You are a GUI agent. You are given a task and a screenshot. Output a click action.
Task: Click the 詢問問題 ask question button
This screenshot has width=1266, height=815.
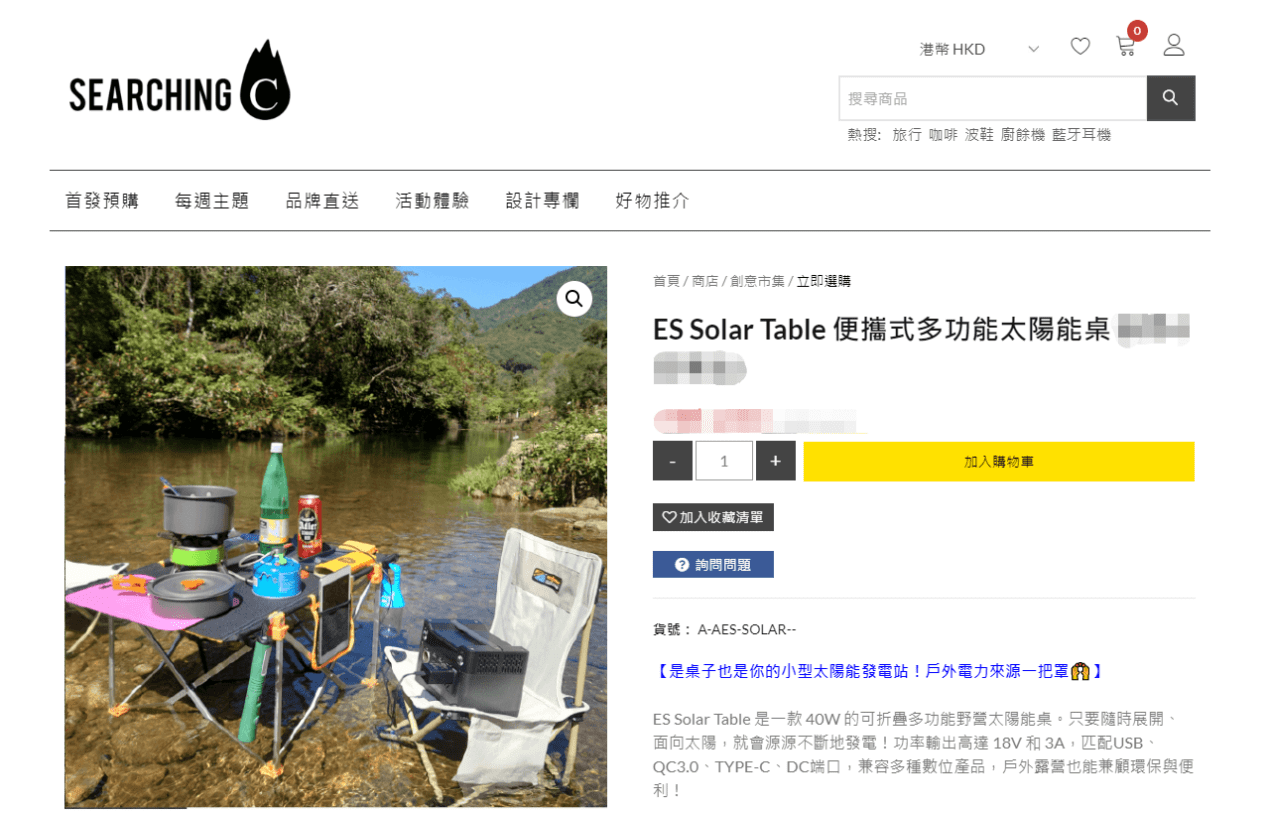[713, 564]
